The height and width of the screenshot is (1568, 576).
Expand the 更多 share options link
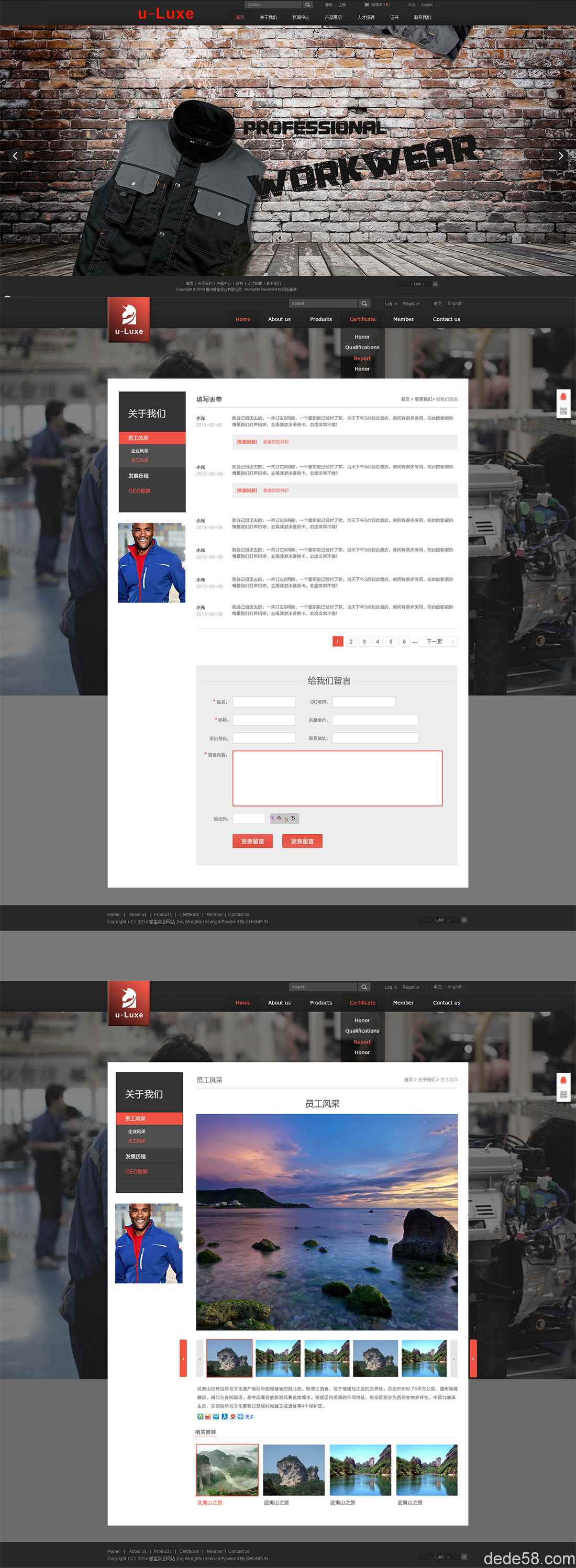[249, 1416]
